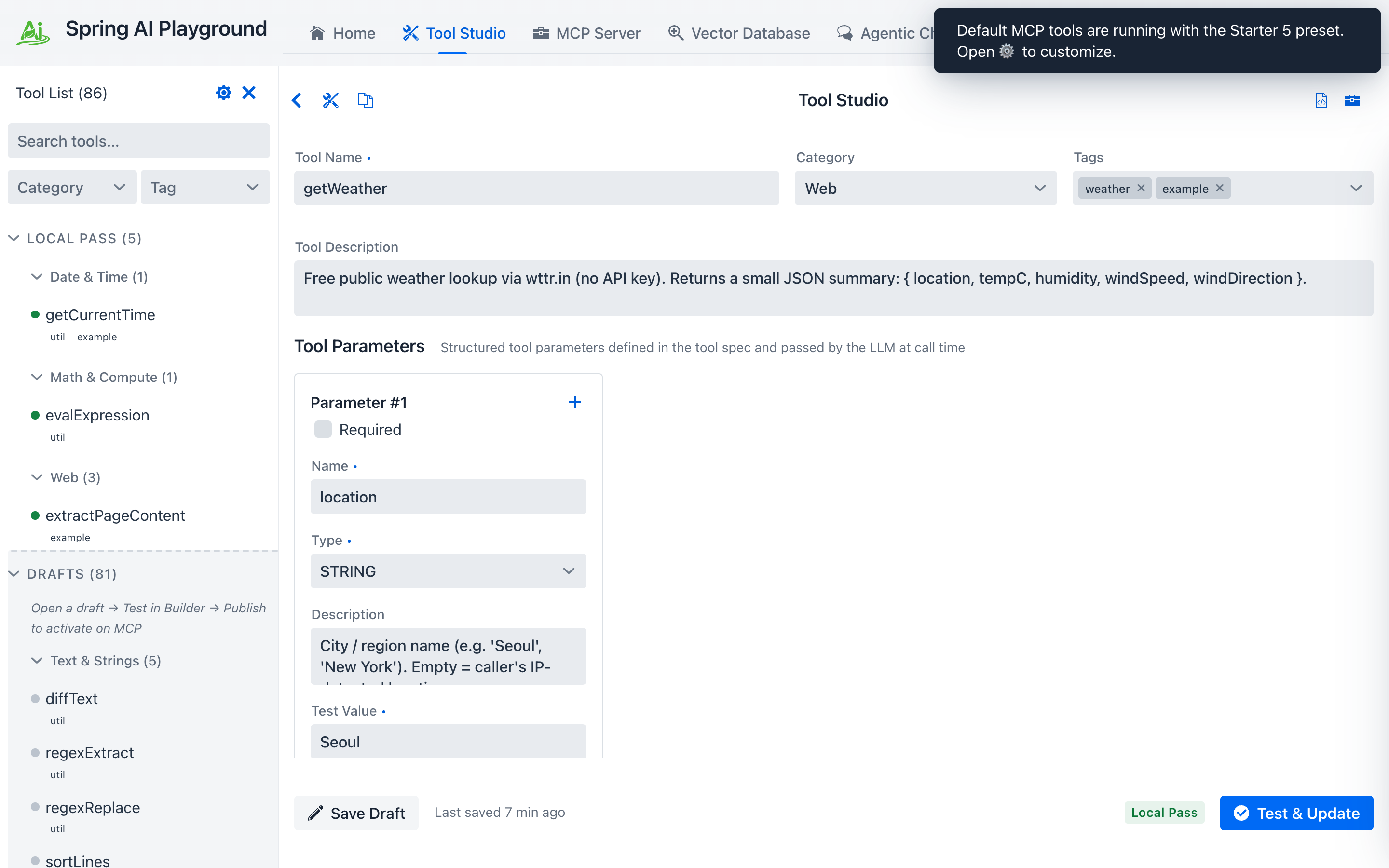Collapse the DRAFTS section
This screenshot has width=1389, height=868.
click(x=14, y=574)
